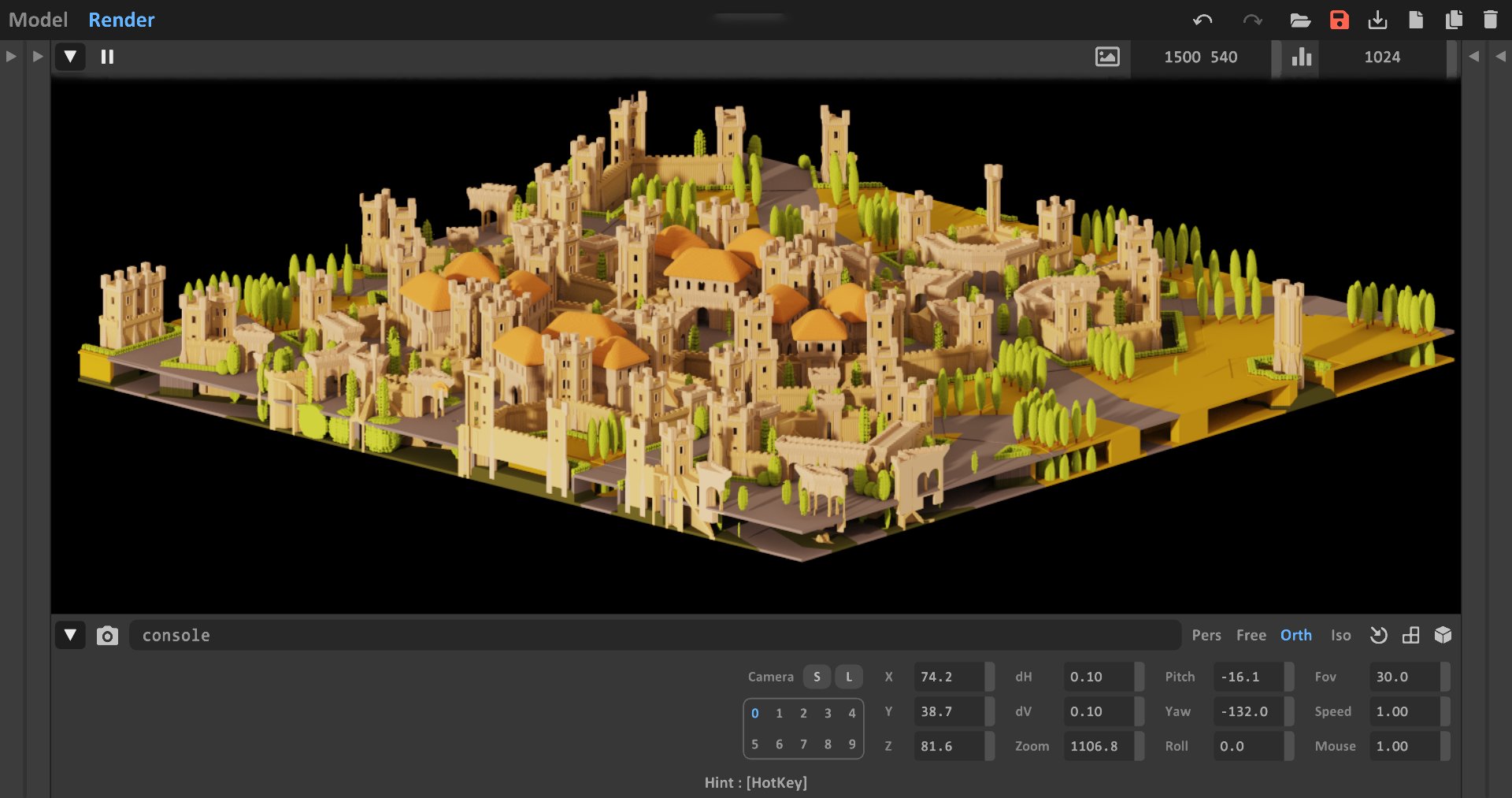Click the Render tab

pos(121,20)
